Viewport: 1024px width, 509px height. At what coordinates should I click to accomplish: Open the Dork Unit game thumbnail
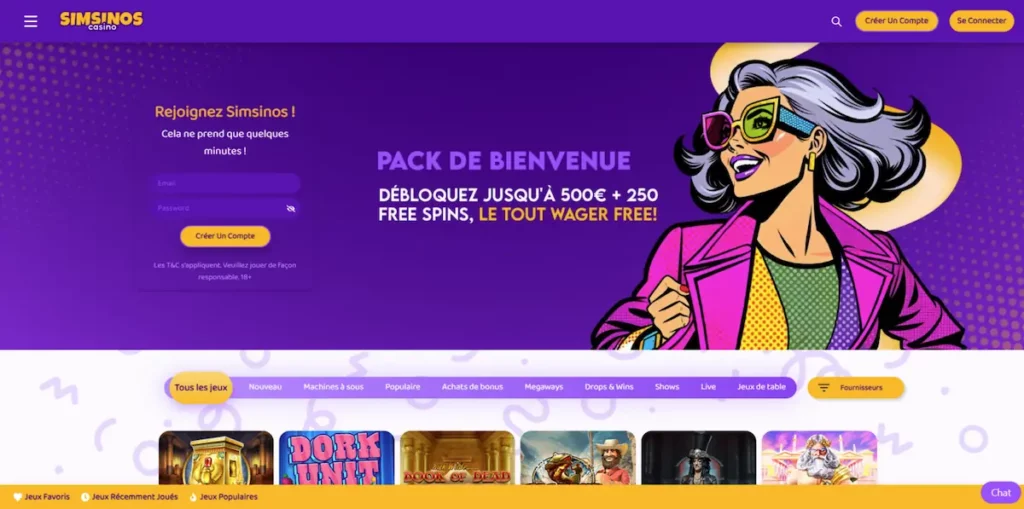pyautogui.click(x=336, y=457)
